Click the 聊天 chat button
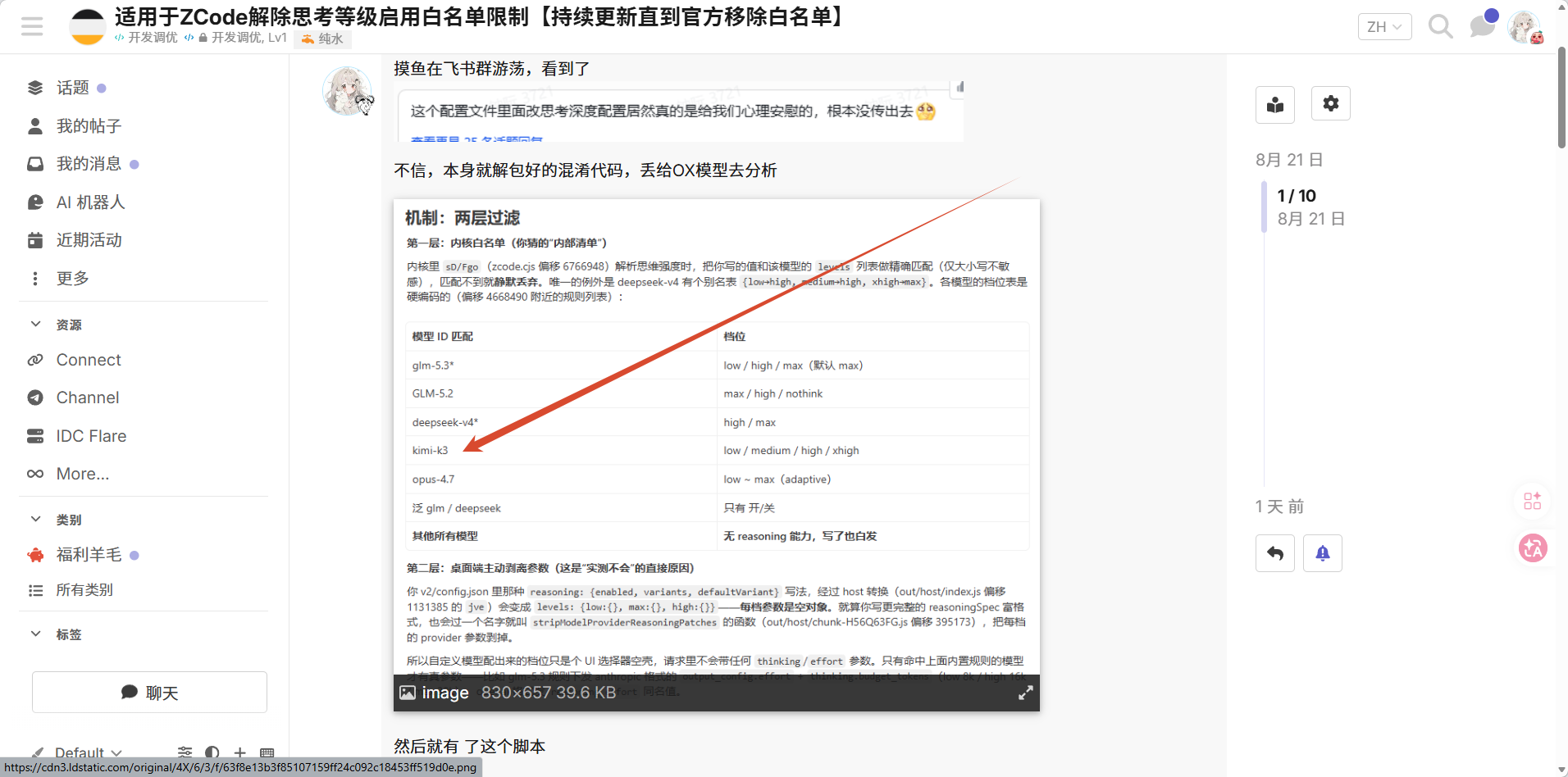The image size is (1568, 777). tap(149, 693)
